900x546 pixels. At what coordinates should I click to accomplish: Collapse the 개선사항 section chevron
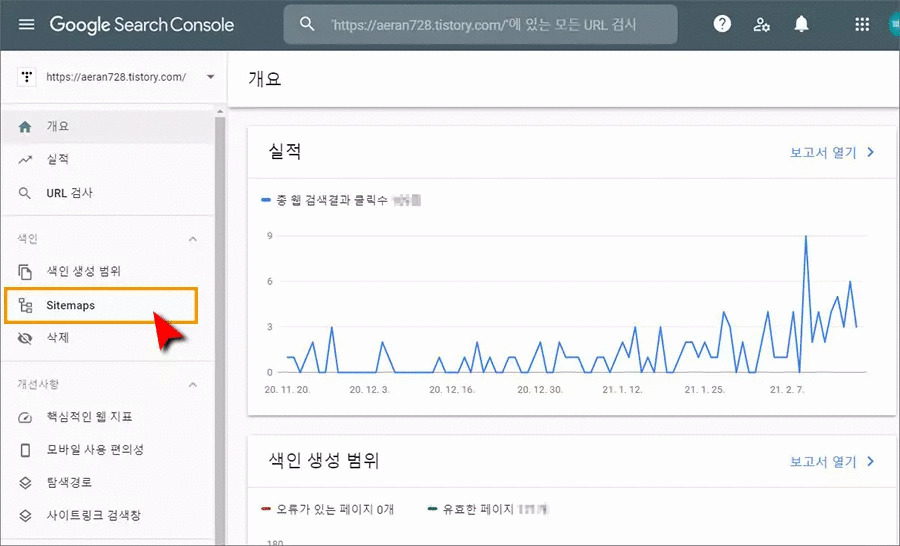coord(193,385)
